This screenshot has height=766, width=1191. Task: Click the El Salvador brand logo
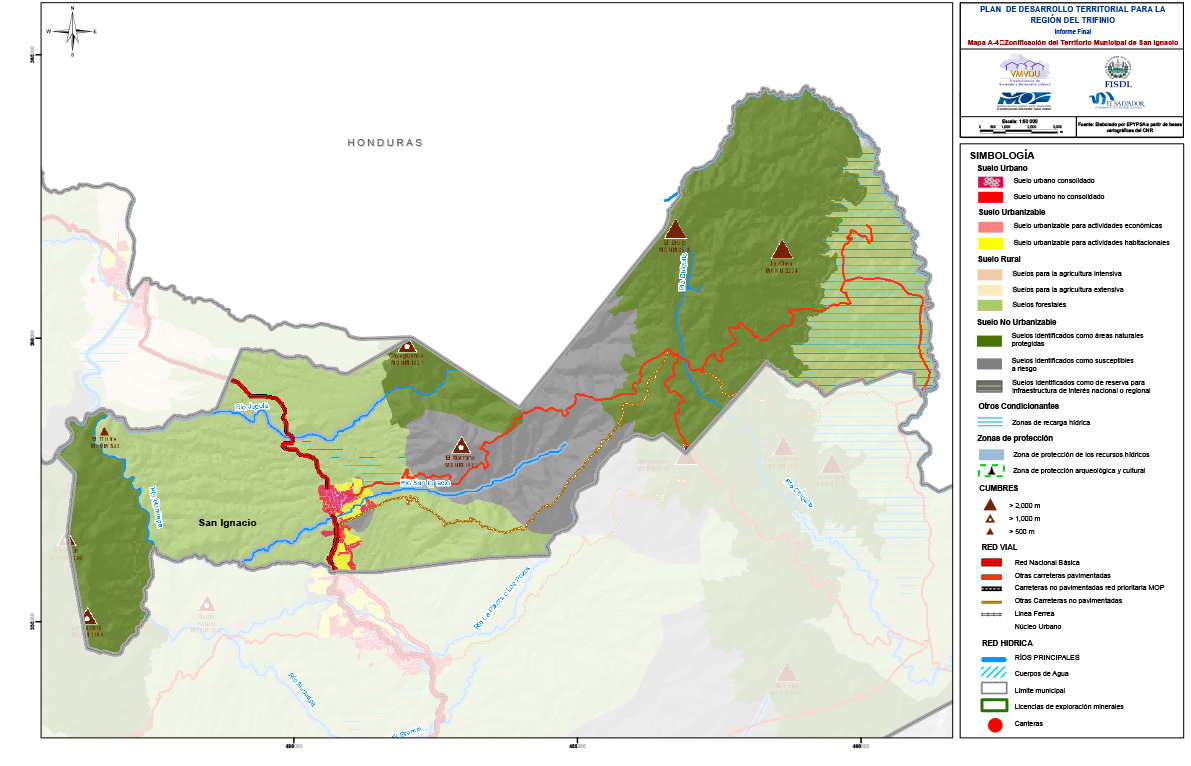coord(1117,100)
